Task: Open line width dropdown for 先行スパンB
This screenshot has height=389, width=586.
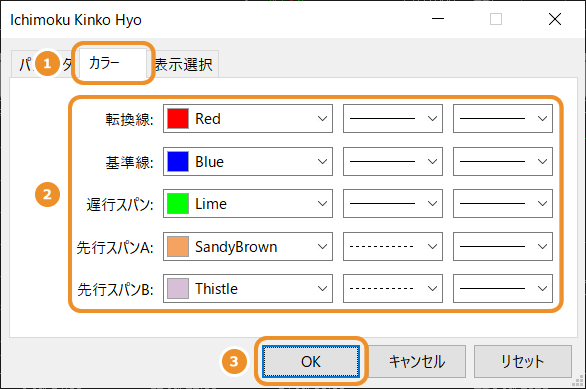Action: (503, 288)
